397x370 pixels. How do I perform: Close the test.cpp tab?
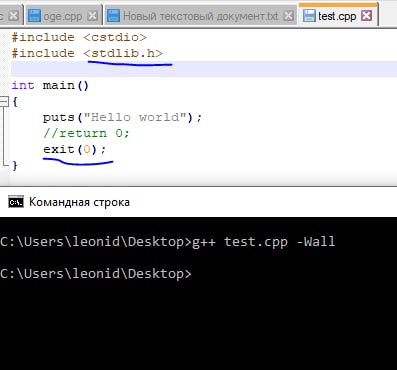click(x=366, y=16)
